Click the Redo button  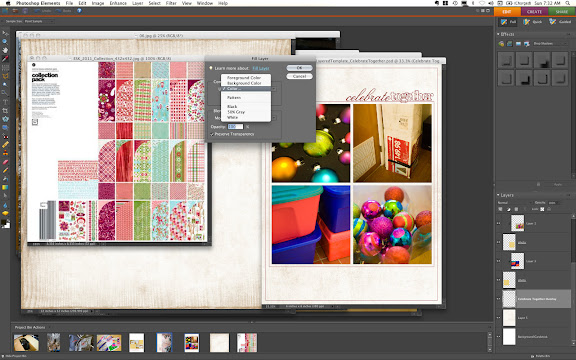(x=64, y=11)
